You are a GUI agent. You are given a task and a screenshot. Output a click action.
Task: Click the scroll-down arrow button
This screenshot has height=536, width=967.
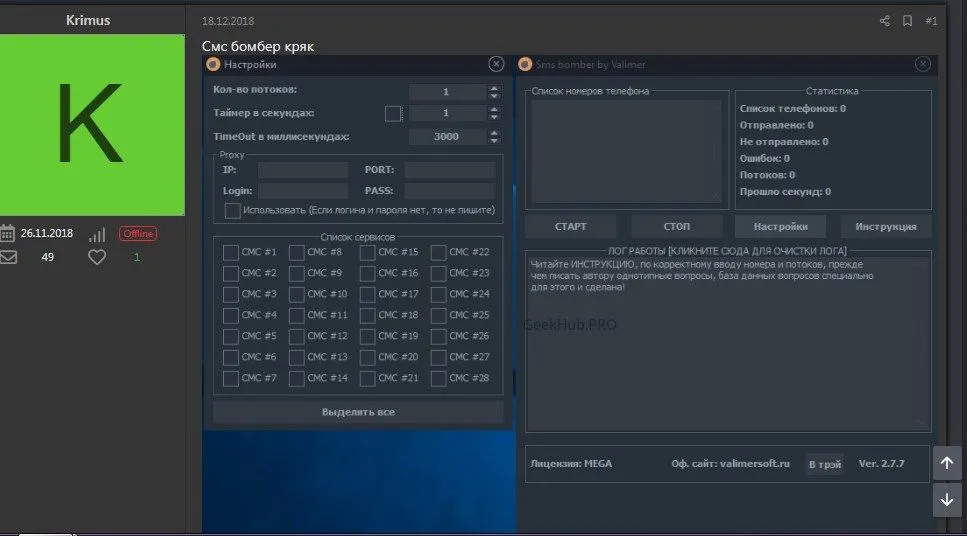click(947, 499)
